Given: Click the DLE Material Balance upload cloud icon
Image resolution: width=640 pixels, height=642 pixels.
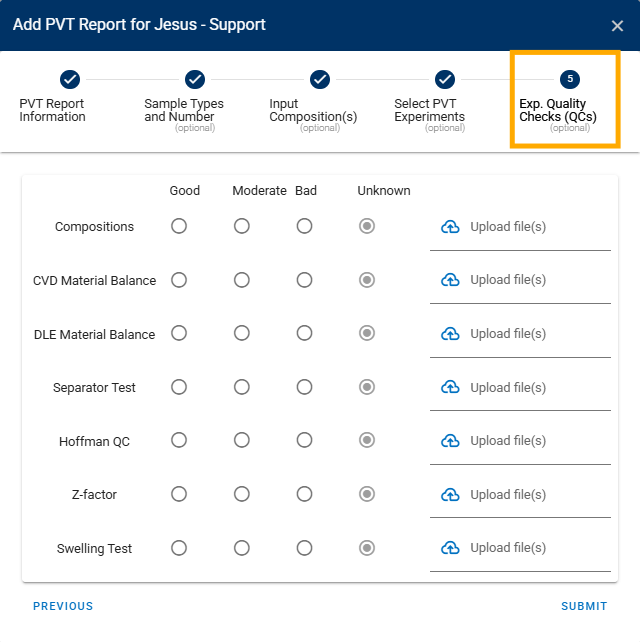Looking at the screenshot, I should point(450,334).
